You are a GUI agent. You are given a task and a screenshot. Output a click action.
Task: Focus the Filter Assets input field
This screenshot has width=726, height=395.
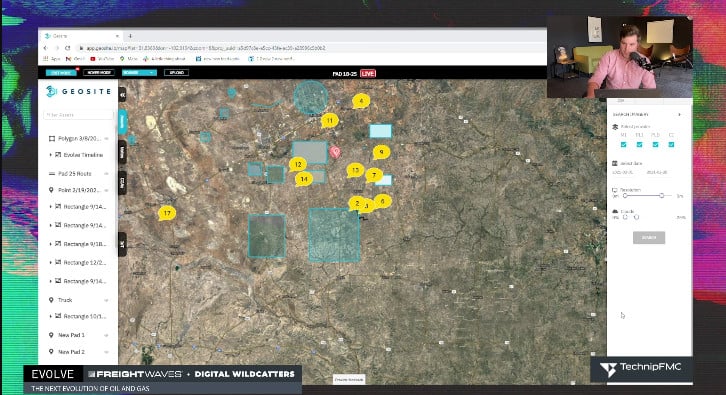pyautogui.click(x=78, y=114)
